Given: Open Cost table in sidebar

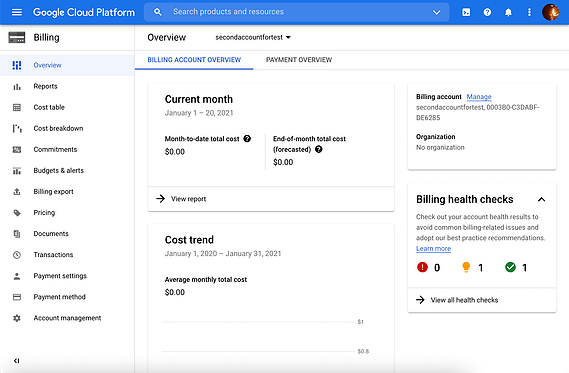Looking at the screenshot, I should [x=67, y=107].
